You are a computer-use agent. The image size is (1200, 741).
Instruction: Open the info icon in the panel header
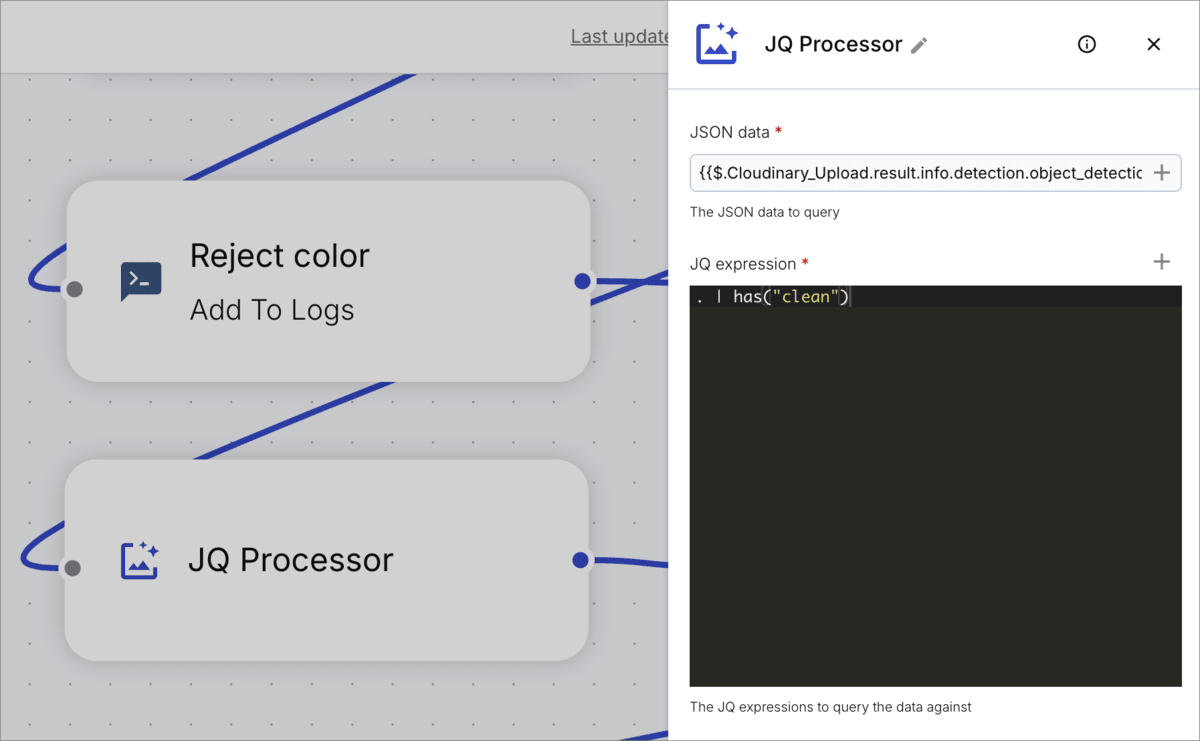[x=1087, y=44]
